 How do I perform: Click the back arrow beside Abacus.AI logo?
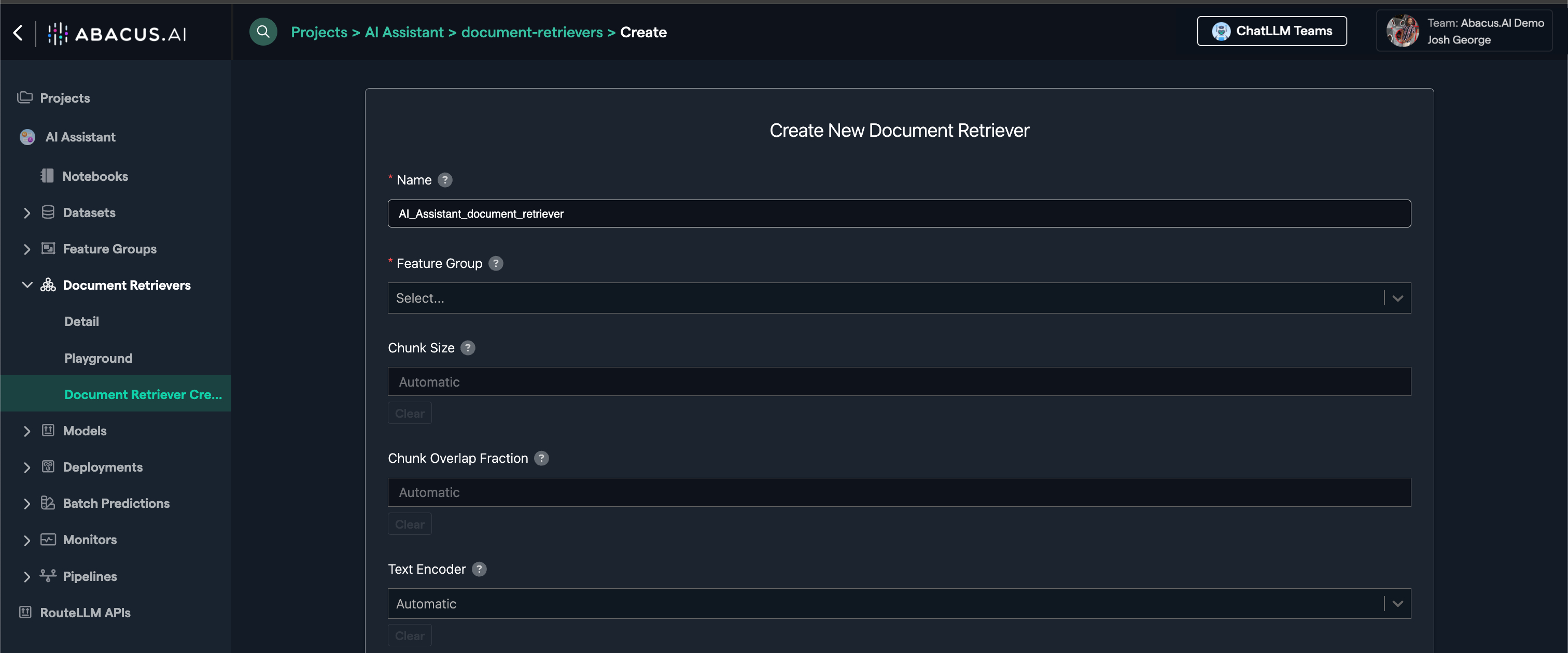[x=18, y=33]
